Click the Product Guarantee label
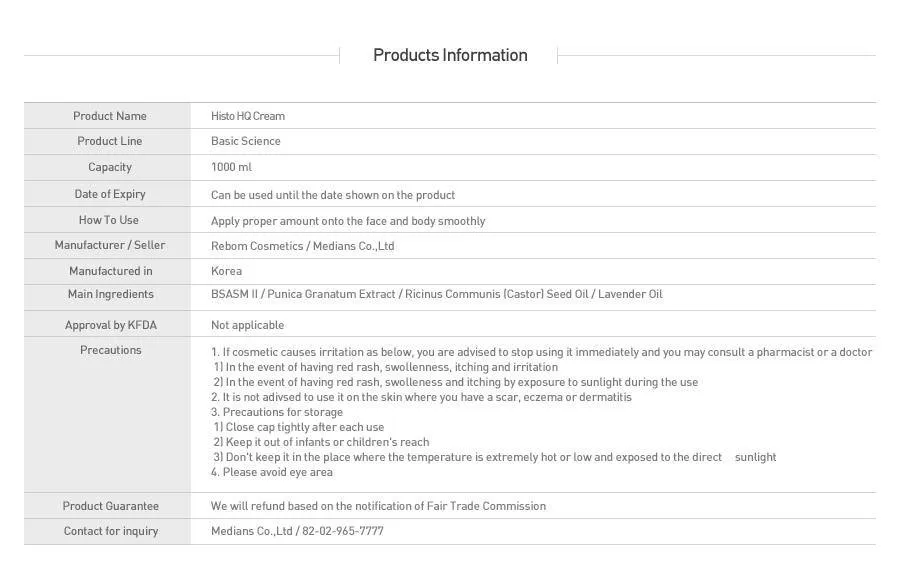 (111, 506)
